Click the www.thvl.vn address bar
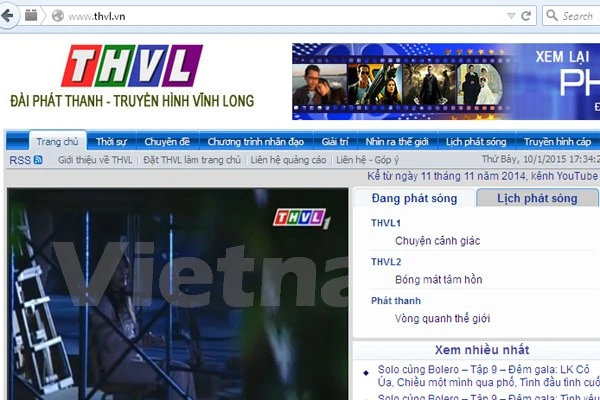 point(276,16)
